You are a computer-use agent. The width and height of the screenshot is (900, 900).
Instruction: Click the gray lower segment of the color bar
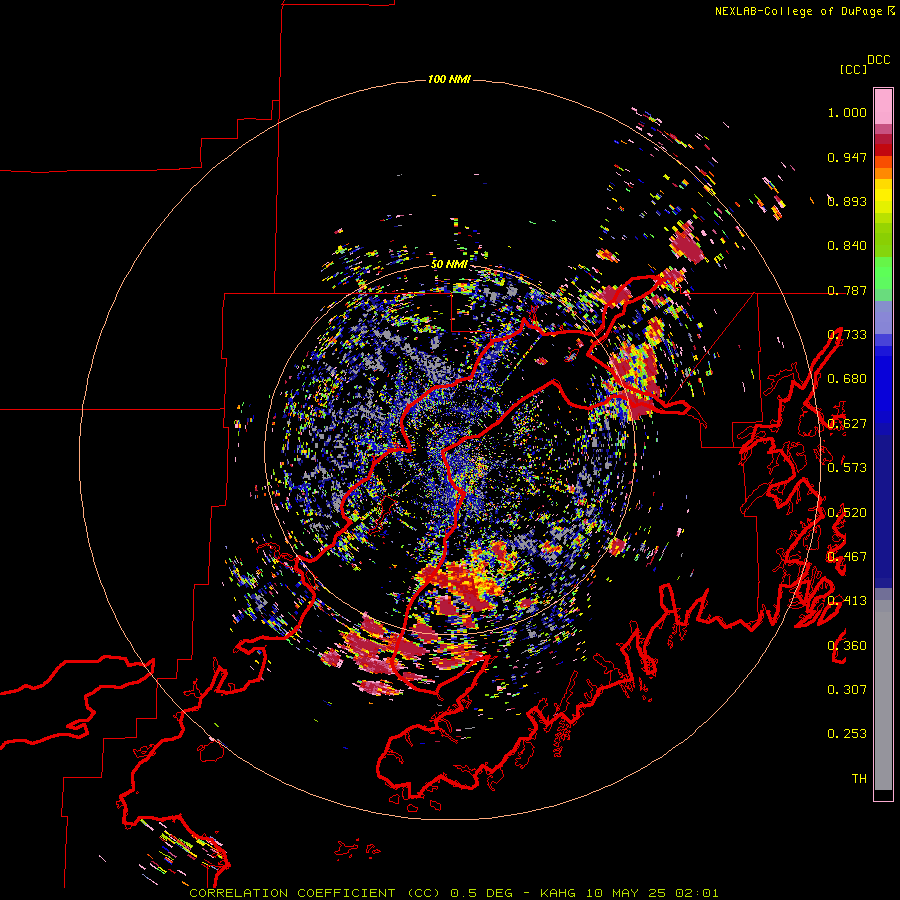(883, 695)
